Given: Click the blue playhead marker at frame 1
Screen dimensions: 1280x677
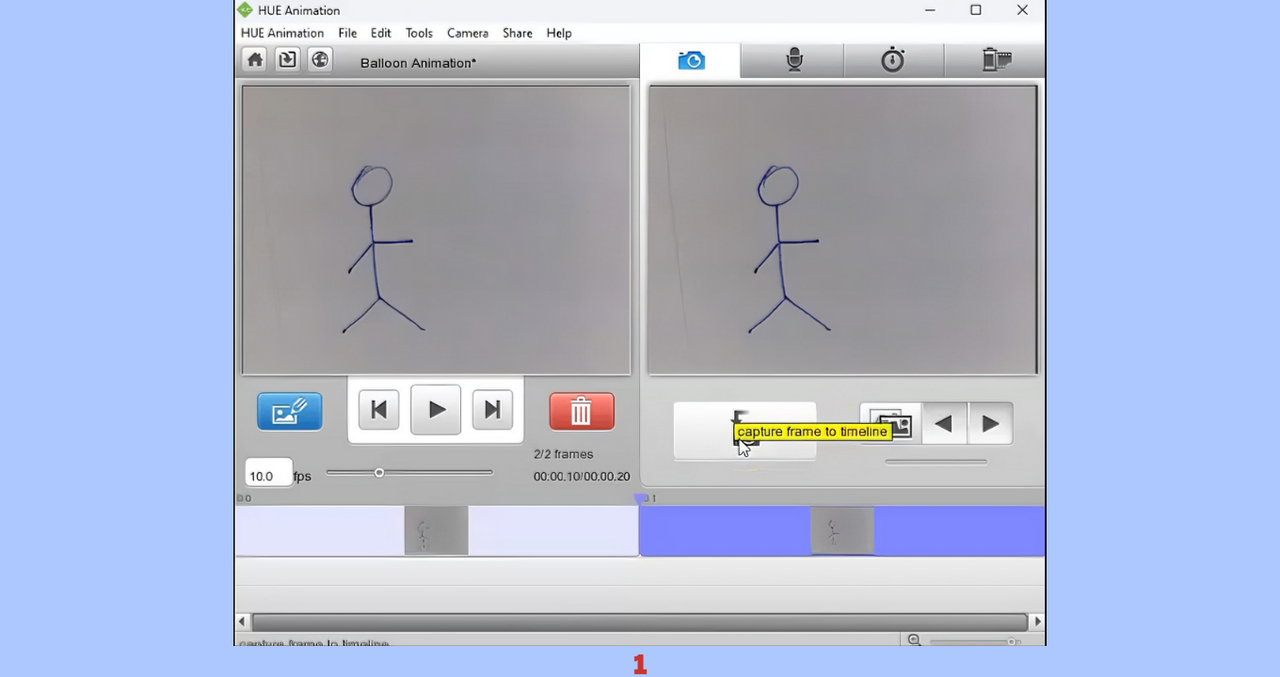Looking at the screenshot, I should tap(642, 498).
